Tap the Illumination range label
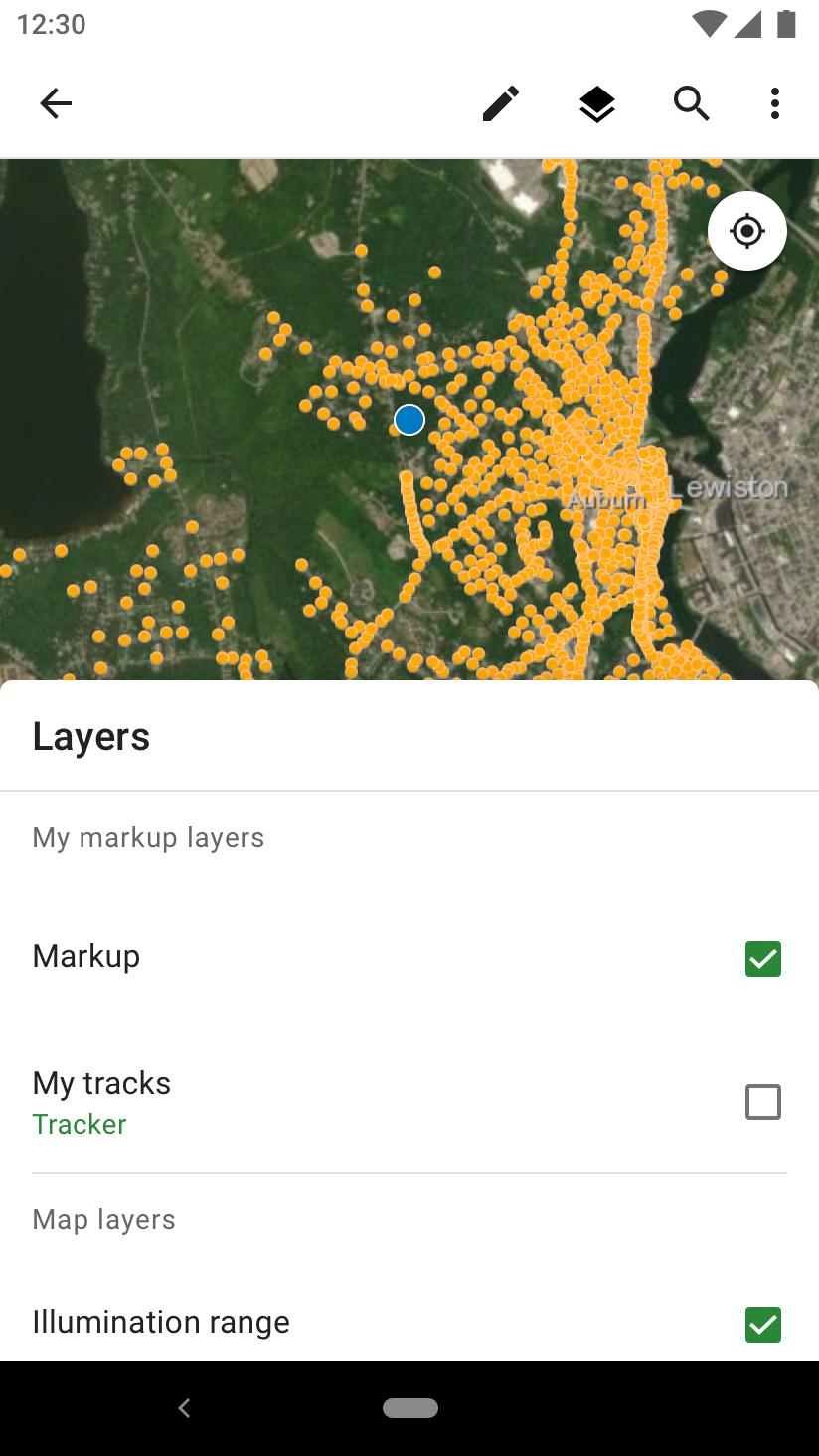 point(161,1323)
